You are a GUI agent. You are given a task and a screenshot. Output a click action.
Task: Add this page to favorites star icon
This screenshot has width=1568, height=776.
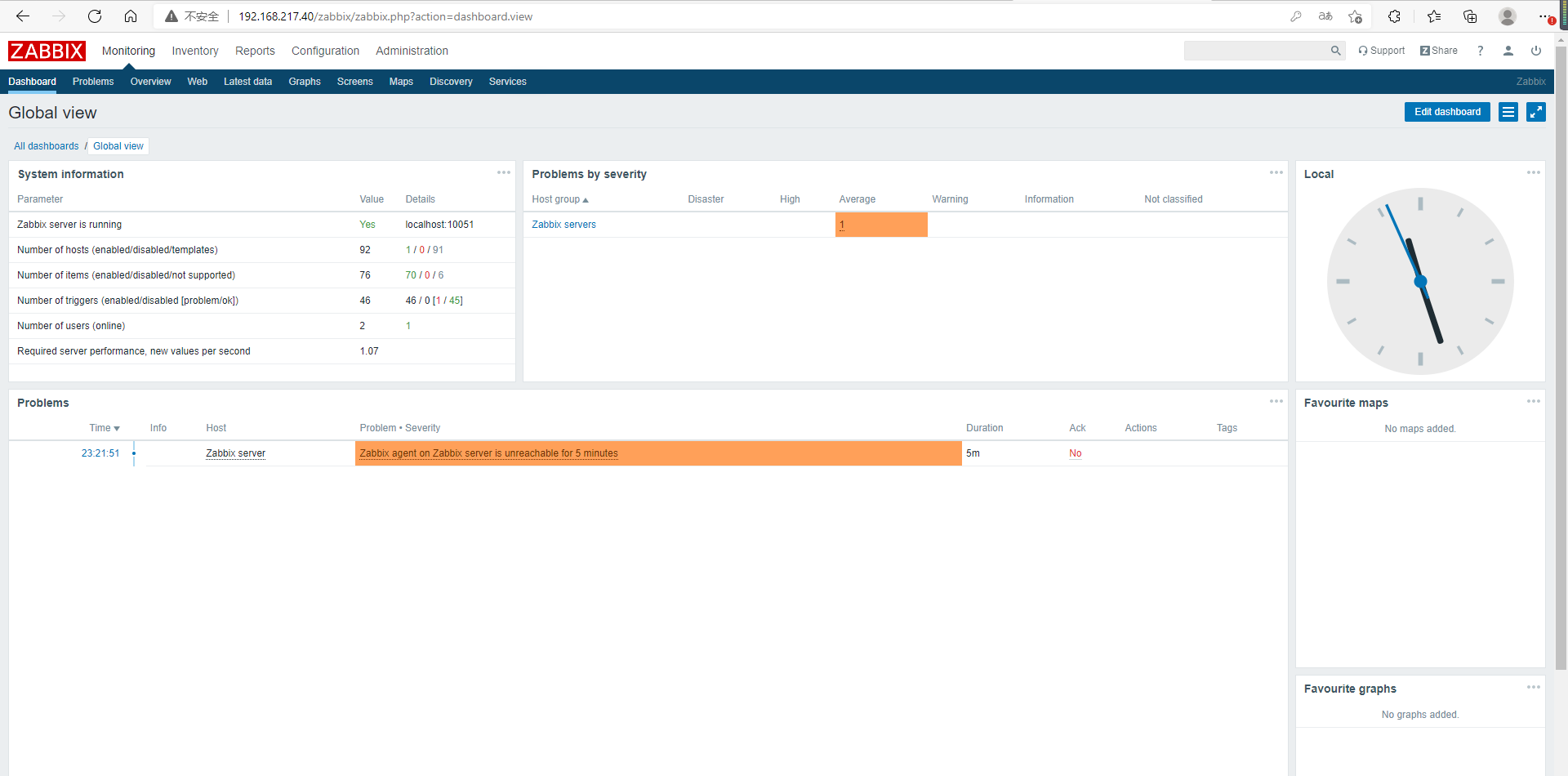[x=1356, y=16]
